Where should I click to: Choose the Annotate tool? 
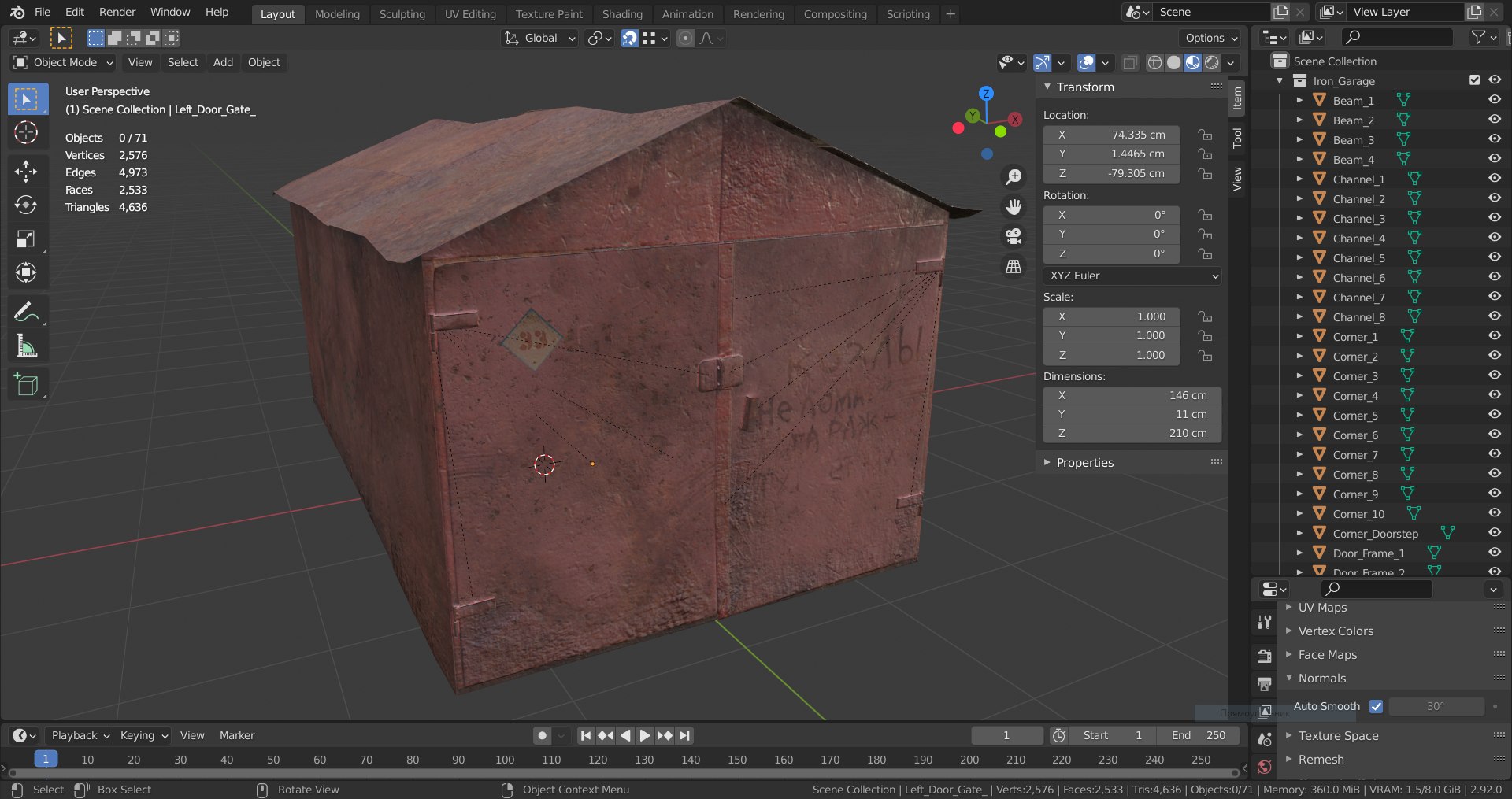pos(26,313)
